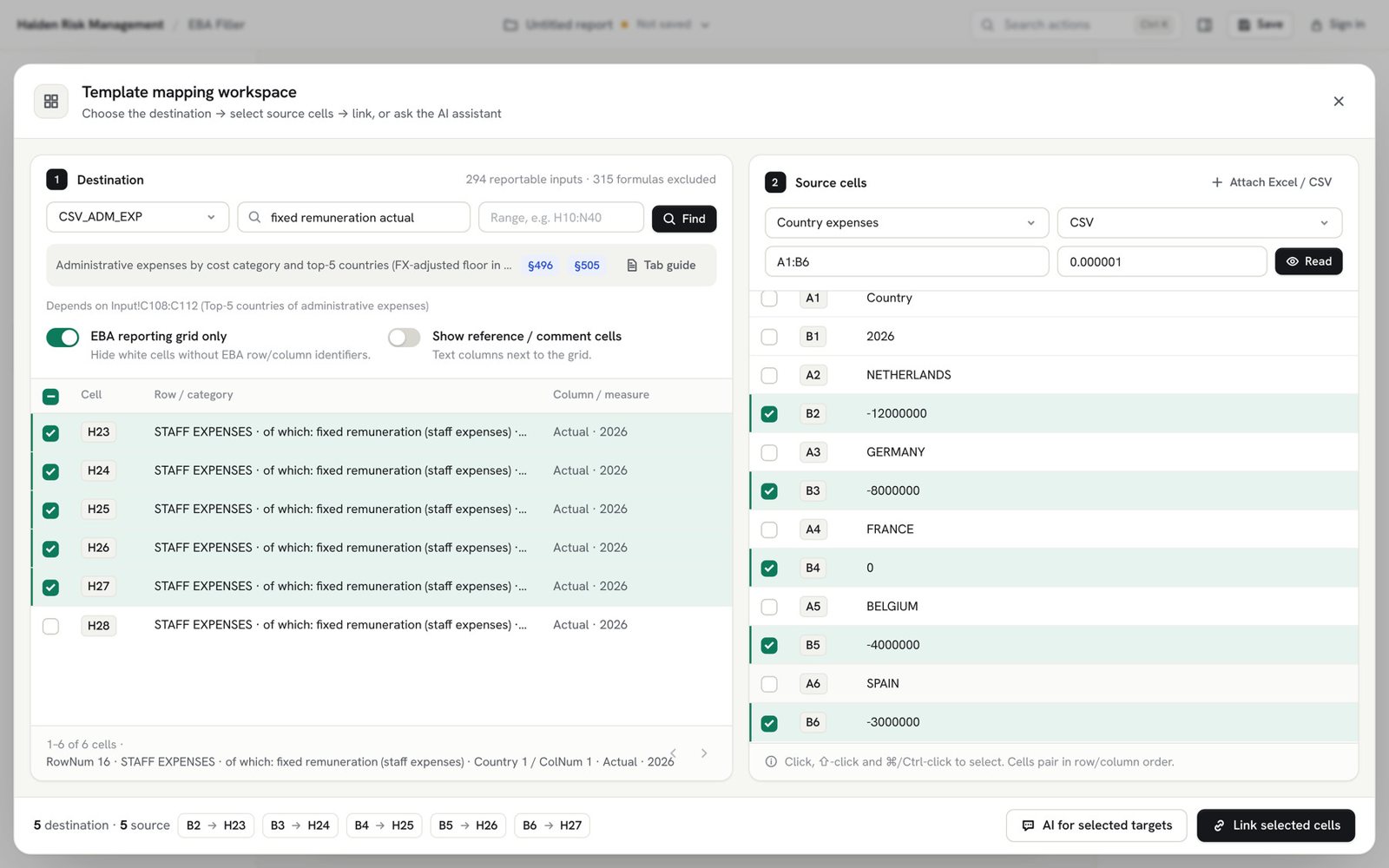This screenshot has height=868, width=1389.
Task: Expand the Untitled report chevron in background
Action: (705, 25)
